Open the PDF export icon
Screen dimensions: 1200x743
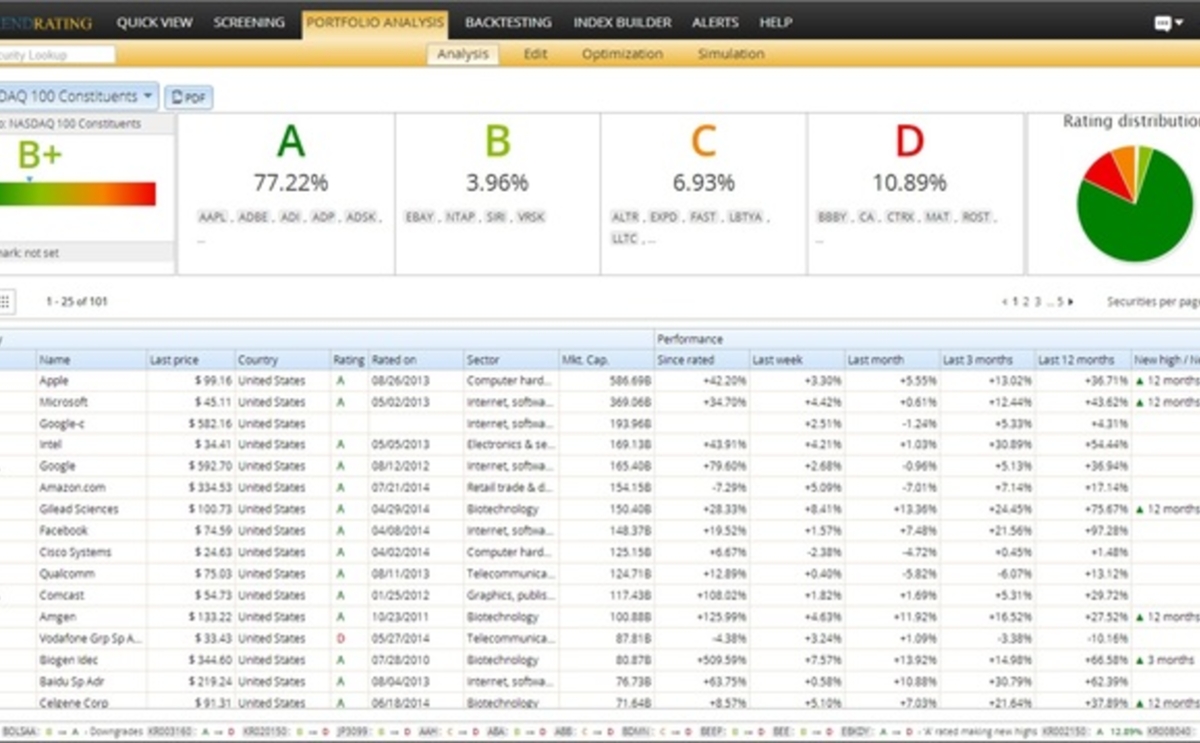pyautogui.click(x=188, y=97)
